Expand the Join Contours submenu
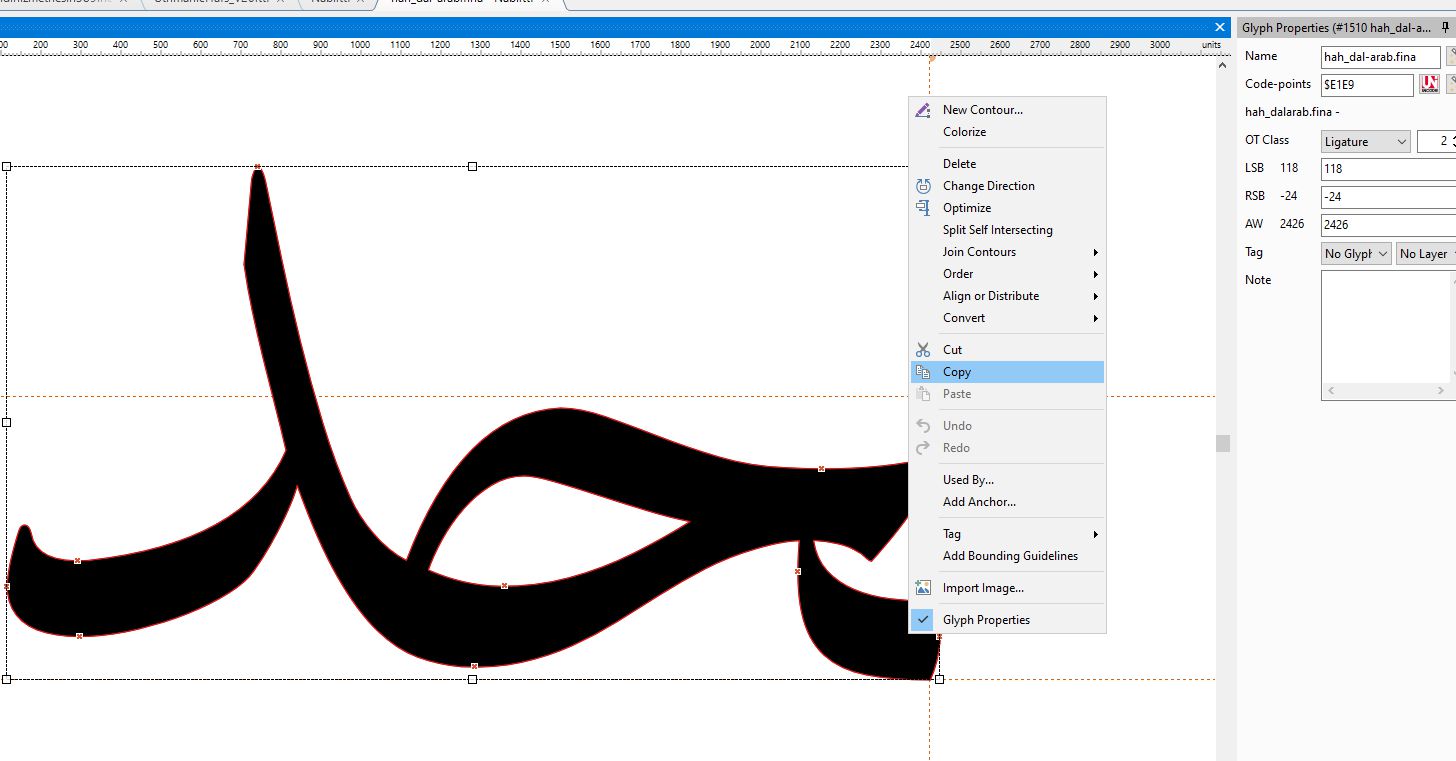This screenshot has width=1456, height=761. coord(1007,252)
